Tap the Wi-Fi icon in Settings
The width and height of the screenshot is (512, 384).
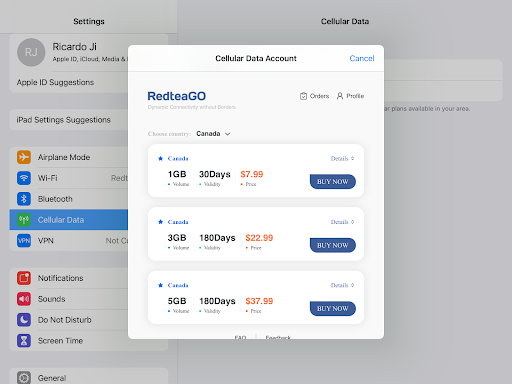(x=24, y=178)
